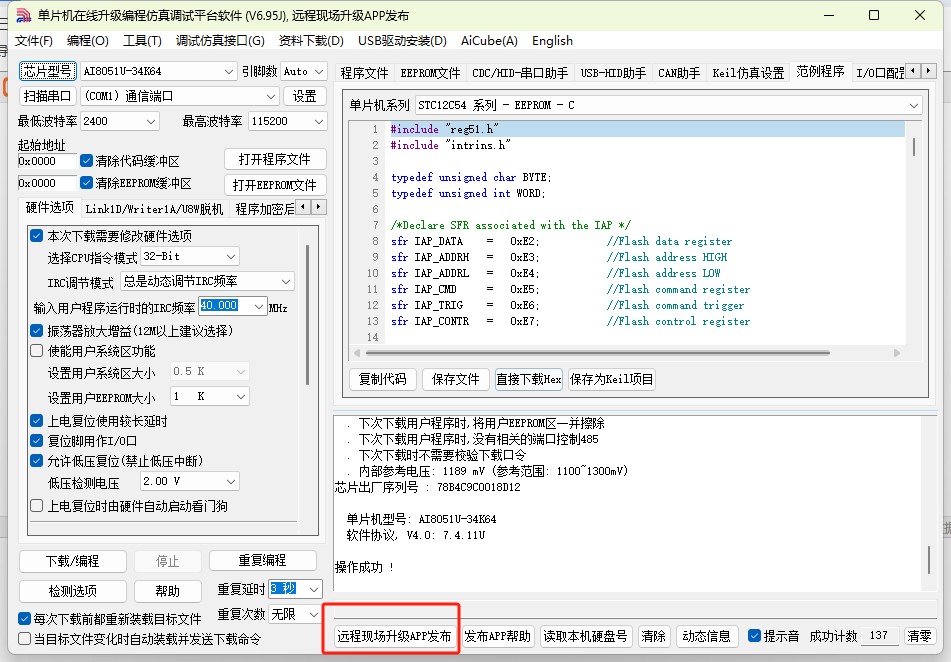The height and width of the screenshot is (662, 951).
Task: Switch to 程序文件 tab
Action: point(364,73)
